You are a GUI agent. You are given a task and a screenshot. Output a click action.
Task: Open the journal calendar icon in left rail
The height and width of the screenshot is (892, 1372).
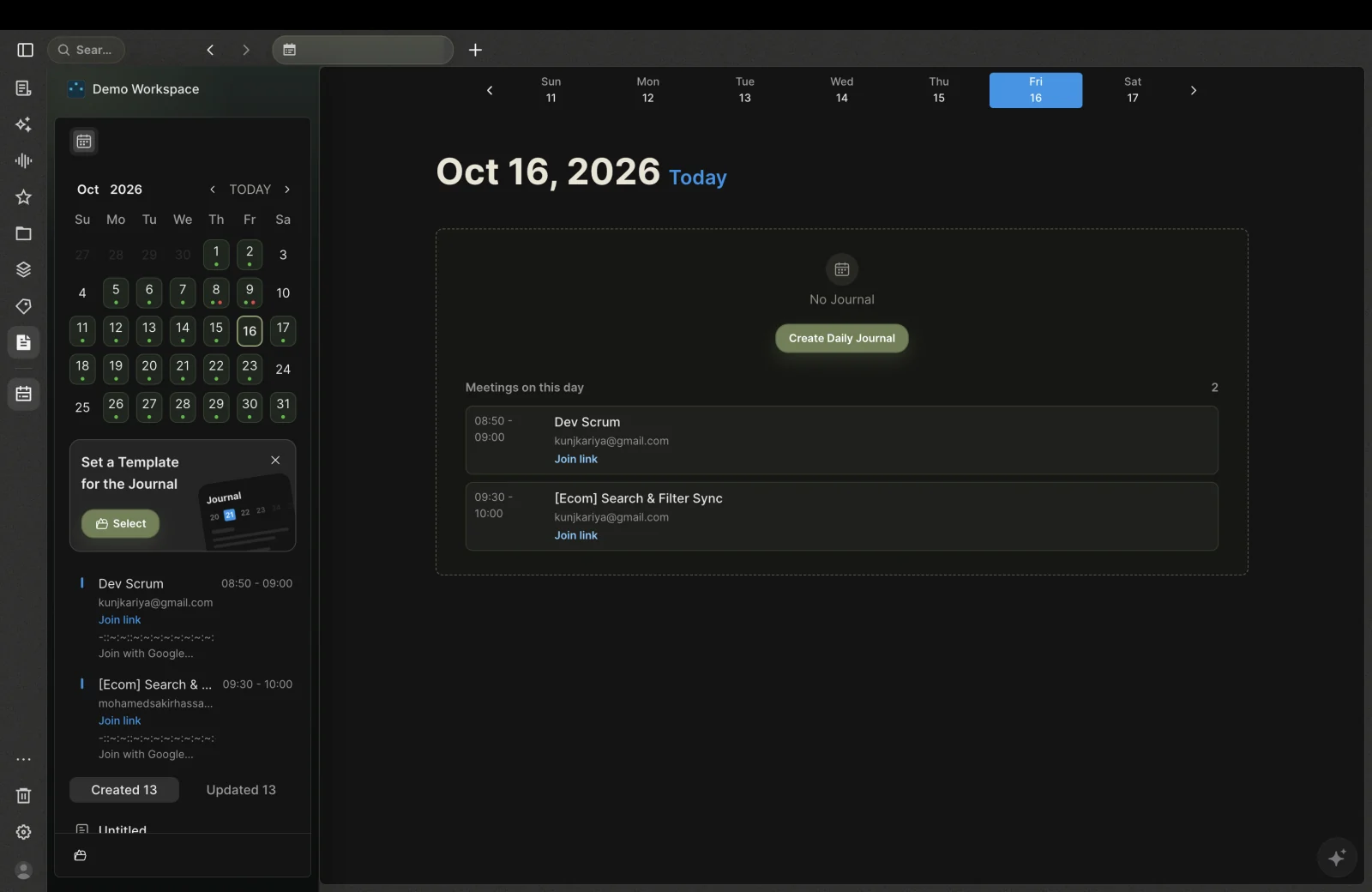point(24,394)
